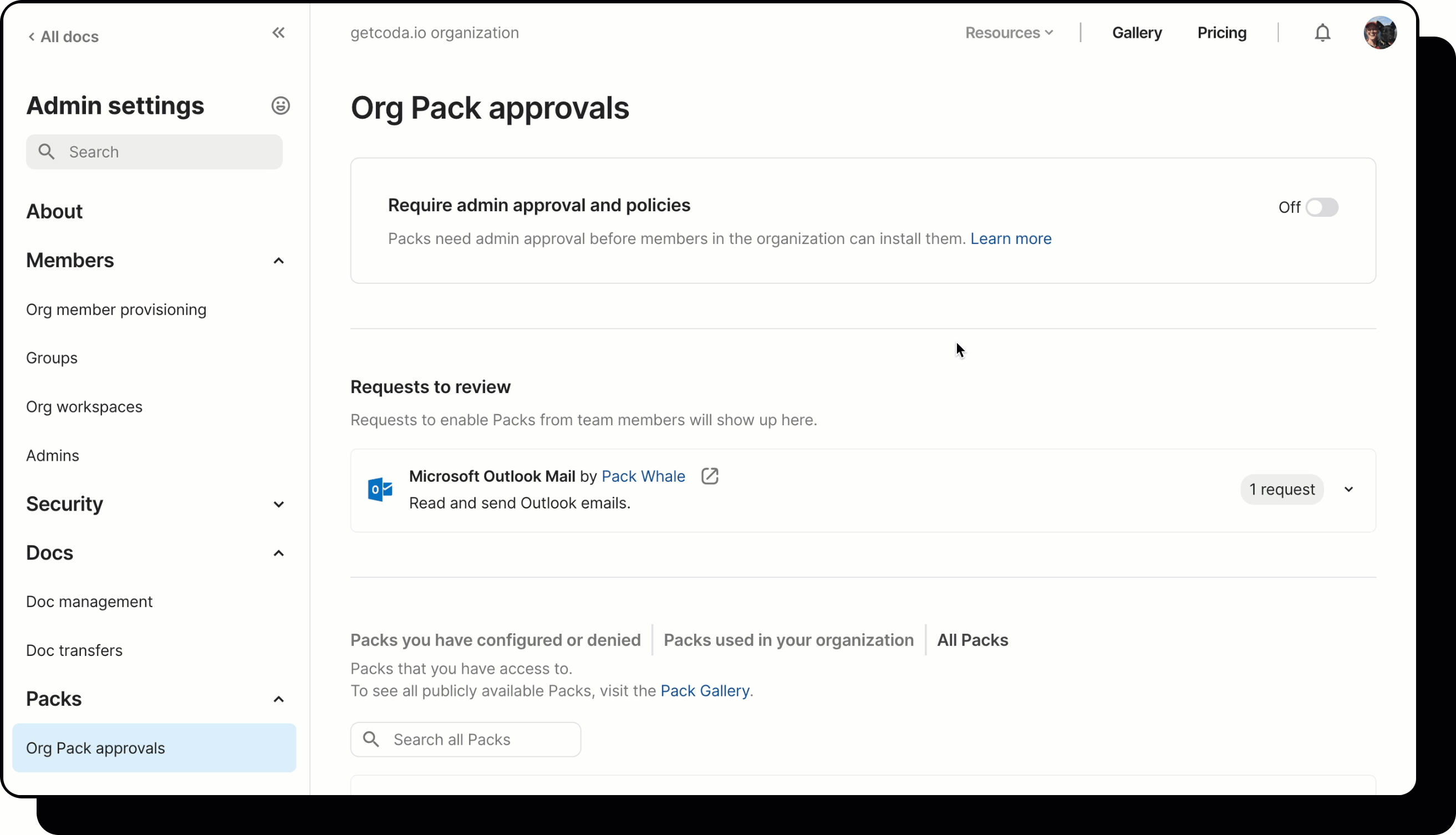Open the Resources dropdown
Image resolution: width=1456 pixels, height=835 pixels.
1009,33
